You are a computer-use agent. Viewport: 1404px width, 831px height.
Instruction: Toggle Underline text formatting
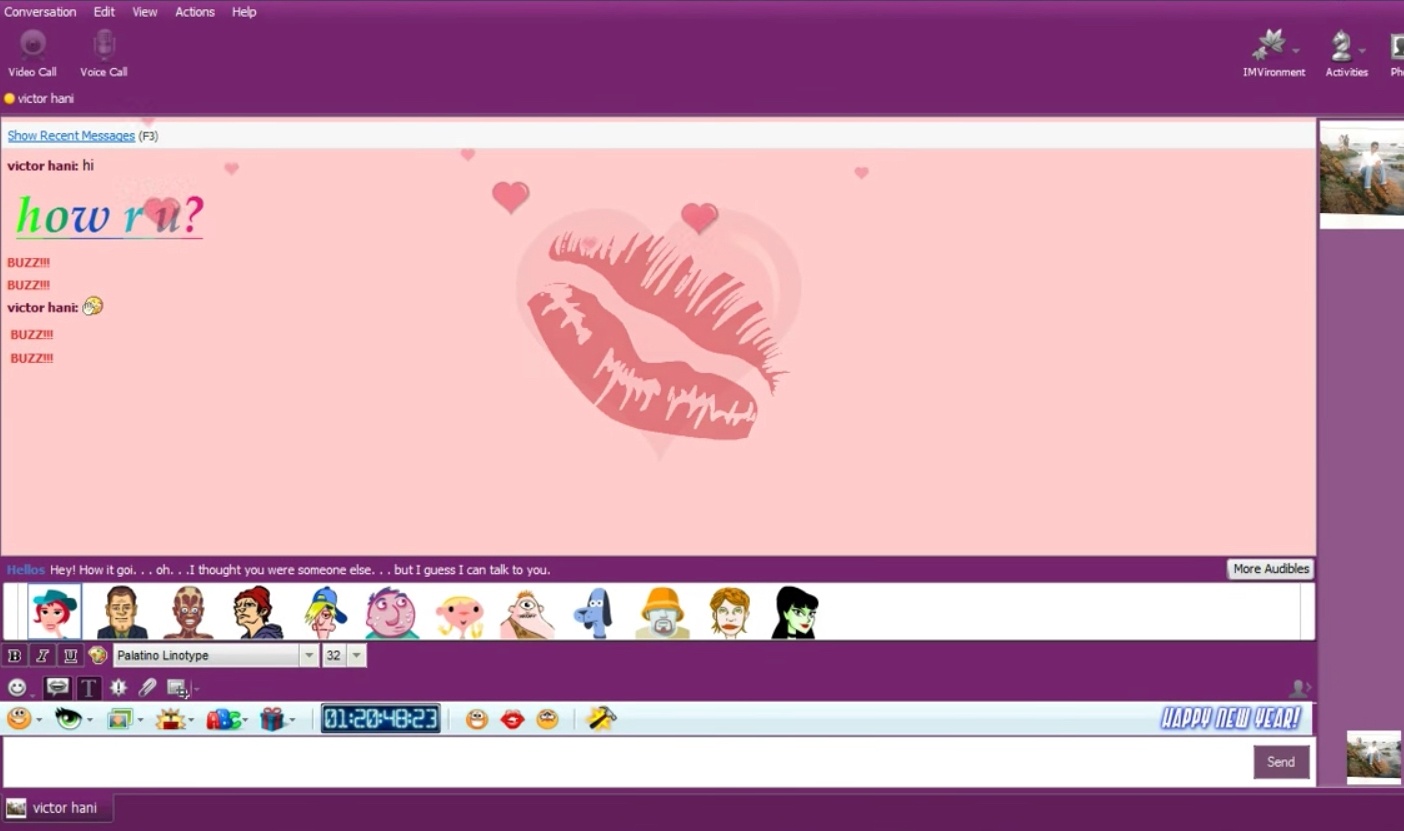70,656
